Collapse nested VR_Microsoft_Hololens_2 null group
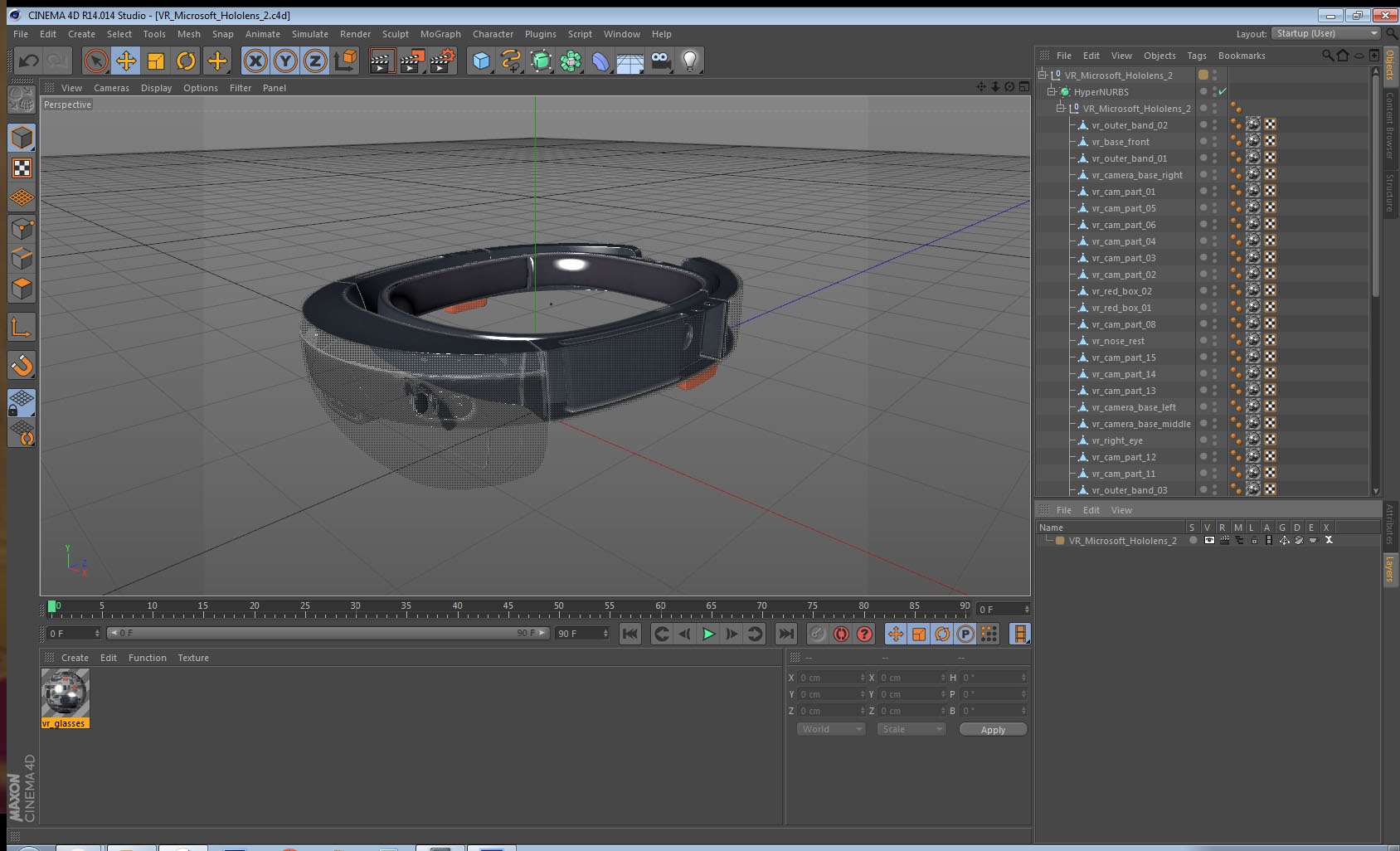Viewport: 1400px width, 851px height. pyautogui.click(x=1060, y=108)
